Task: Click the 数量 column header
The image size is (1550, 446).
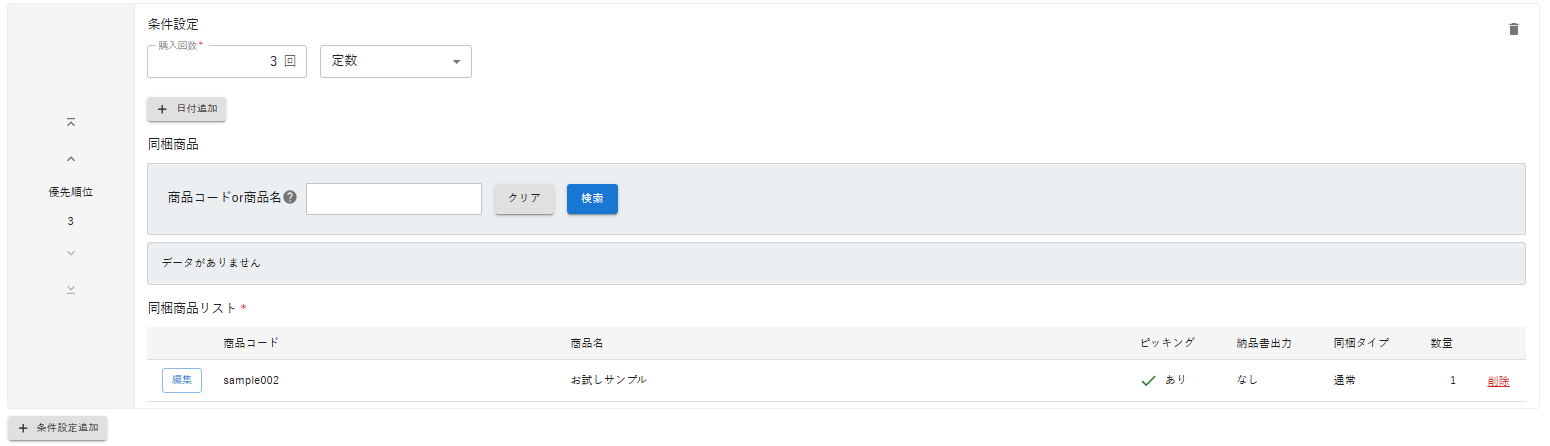Action: tap(1441, 343)
